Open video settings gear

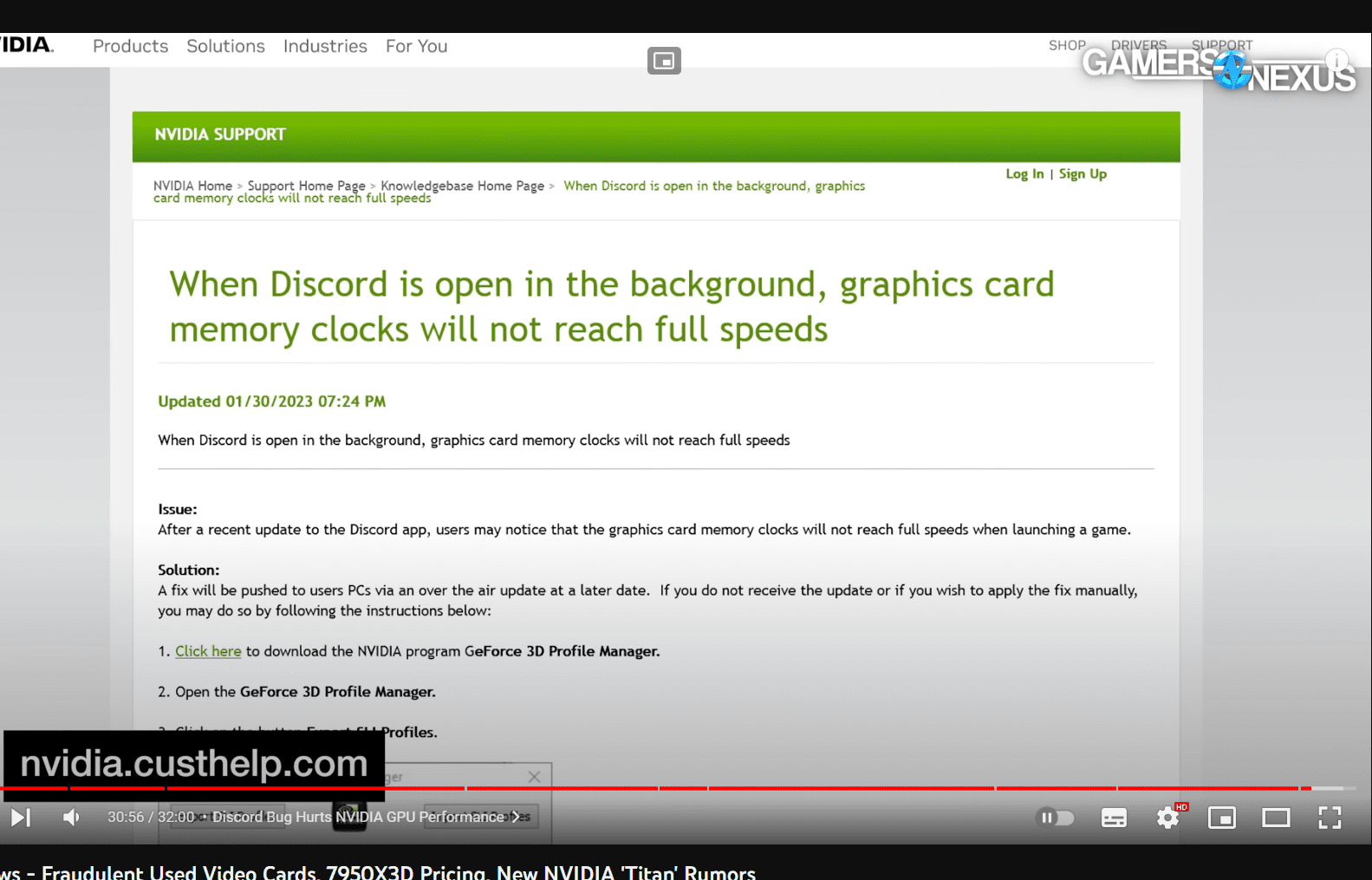(1167, 818)
